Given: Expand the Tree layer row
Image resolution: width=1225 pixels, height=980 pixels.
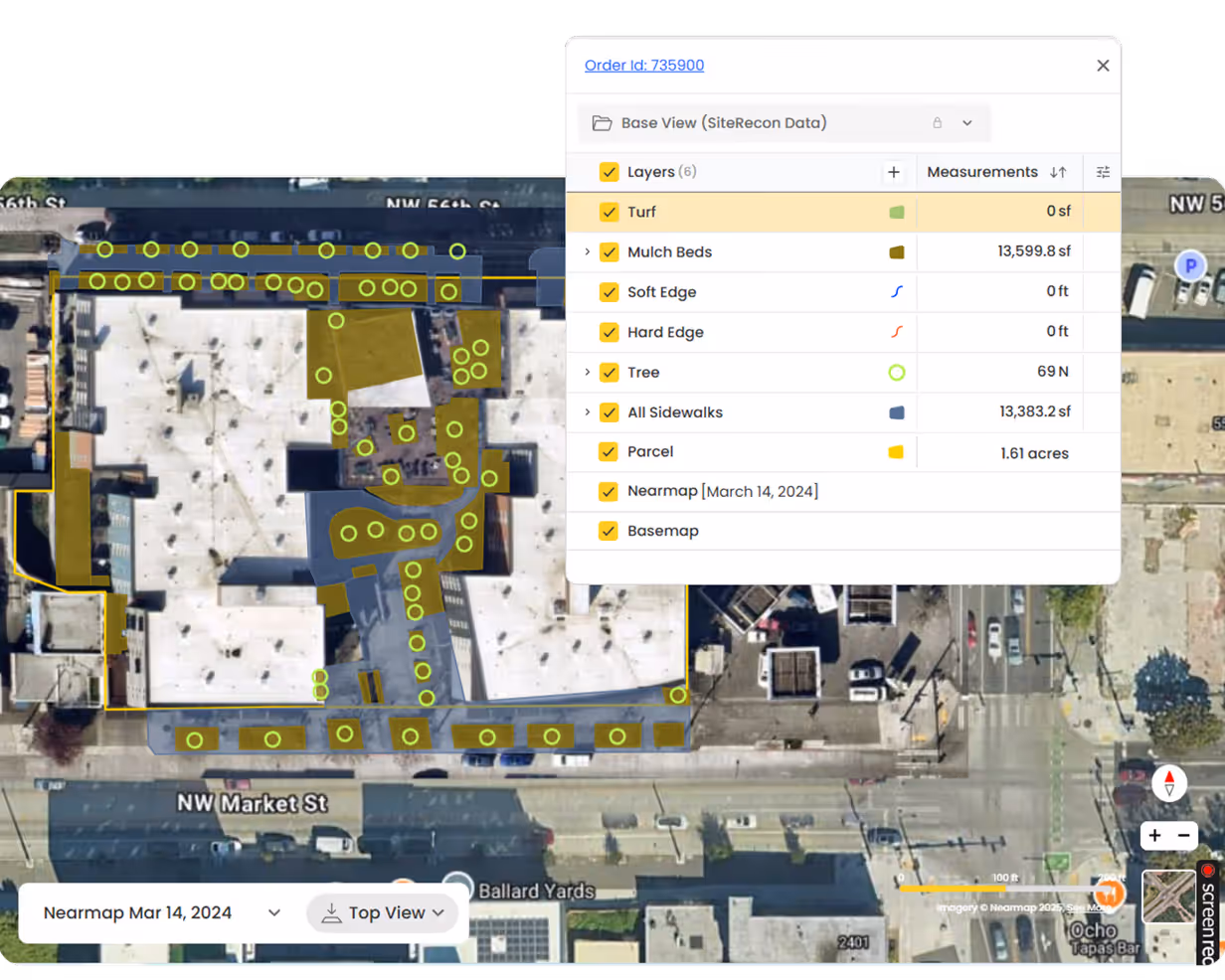Looking at the screenshot, I should click(587, 373).
